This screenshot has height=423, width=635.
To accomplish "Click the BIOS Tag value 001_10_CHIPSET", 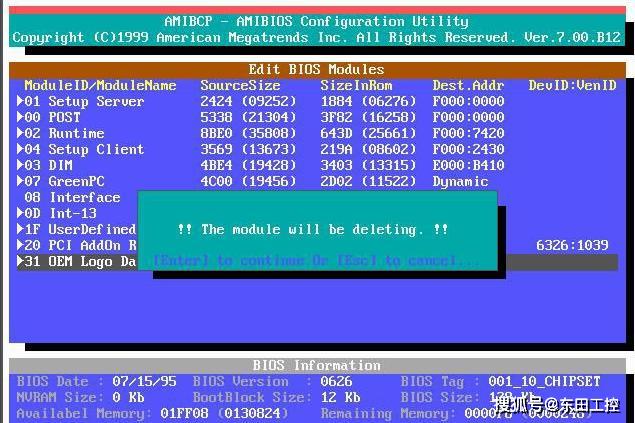I will [545, 381].
